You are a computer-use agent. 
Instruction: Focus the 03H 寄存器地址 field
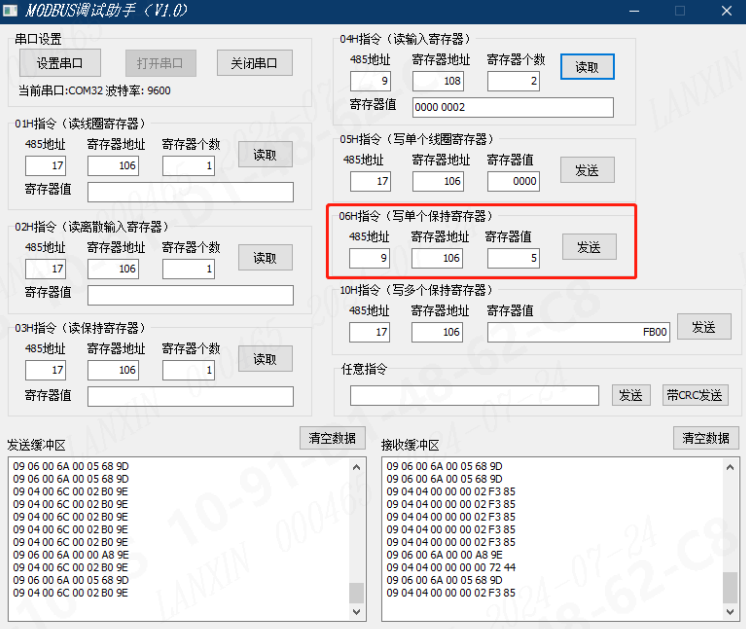click(113, 370)
